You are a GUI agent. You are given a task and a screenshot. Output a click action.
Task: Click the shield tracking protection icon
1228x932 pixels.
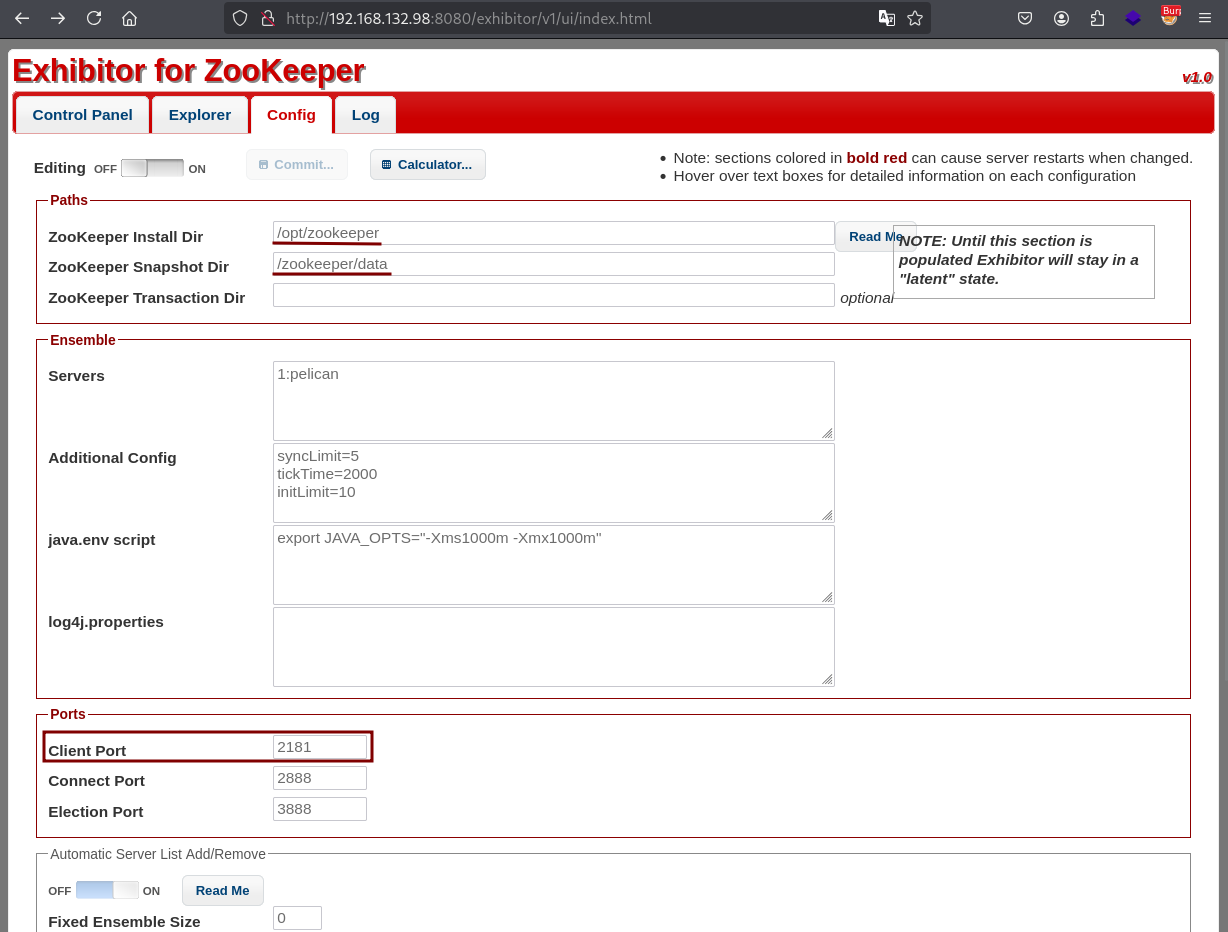(239, 18)
